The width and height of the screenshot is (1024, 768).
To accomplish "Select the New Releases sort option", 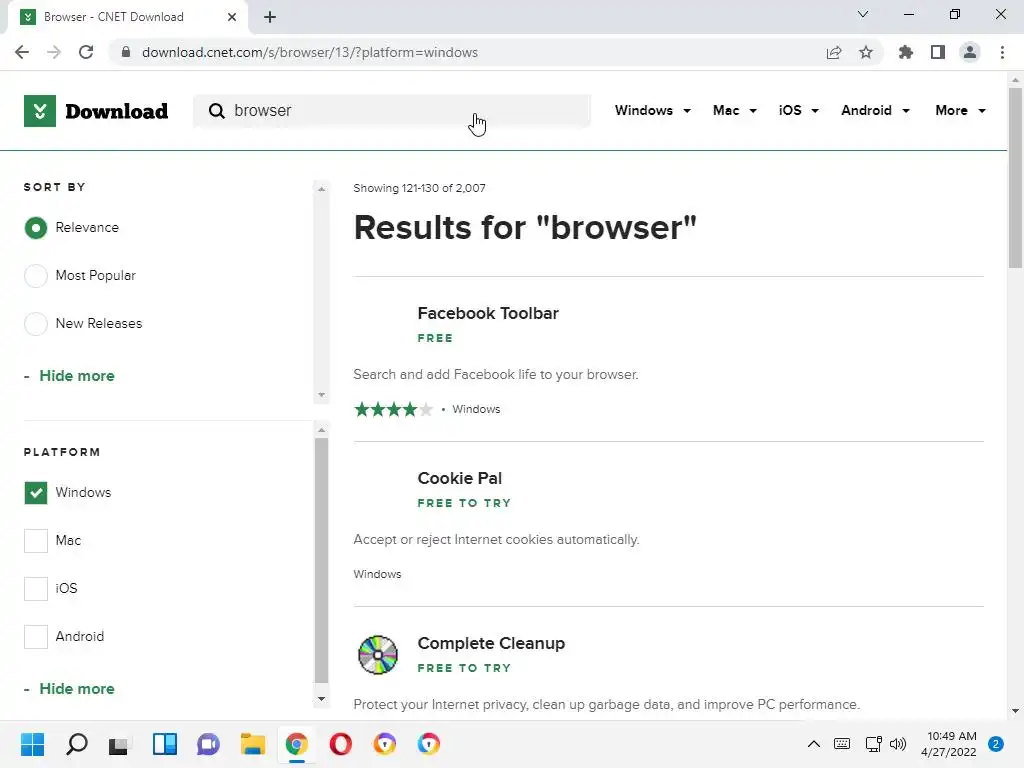I will point(36,323).
